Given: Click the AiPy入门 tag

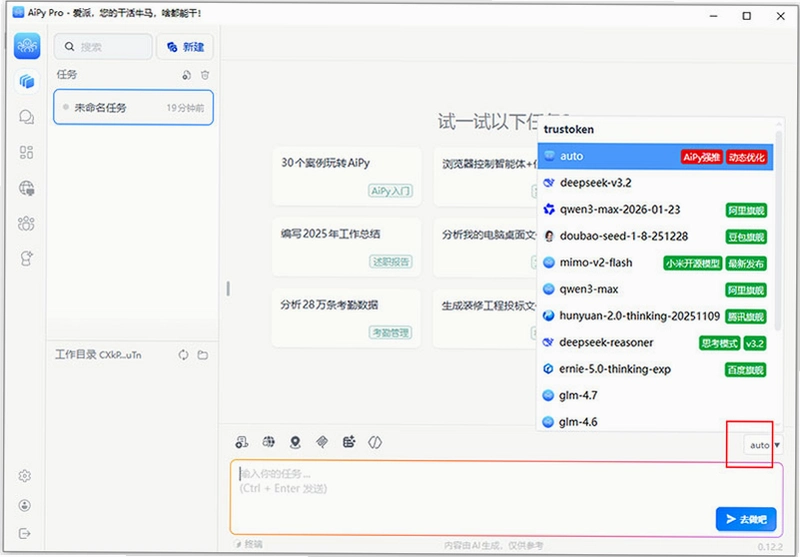Looking at the screenshot, I should [x=390, y=191].
